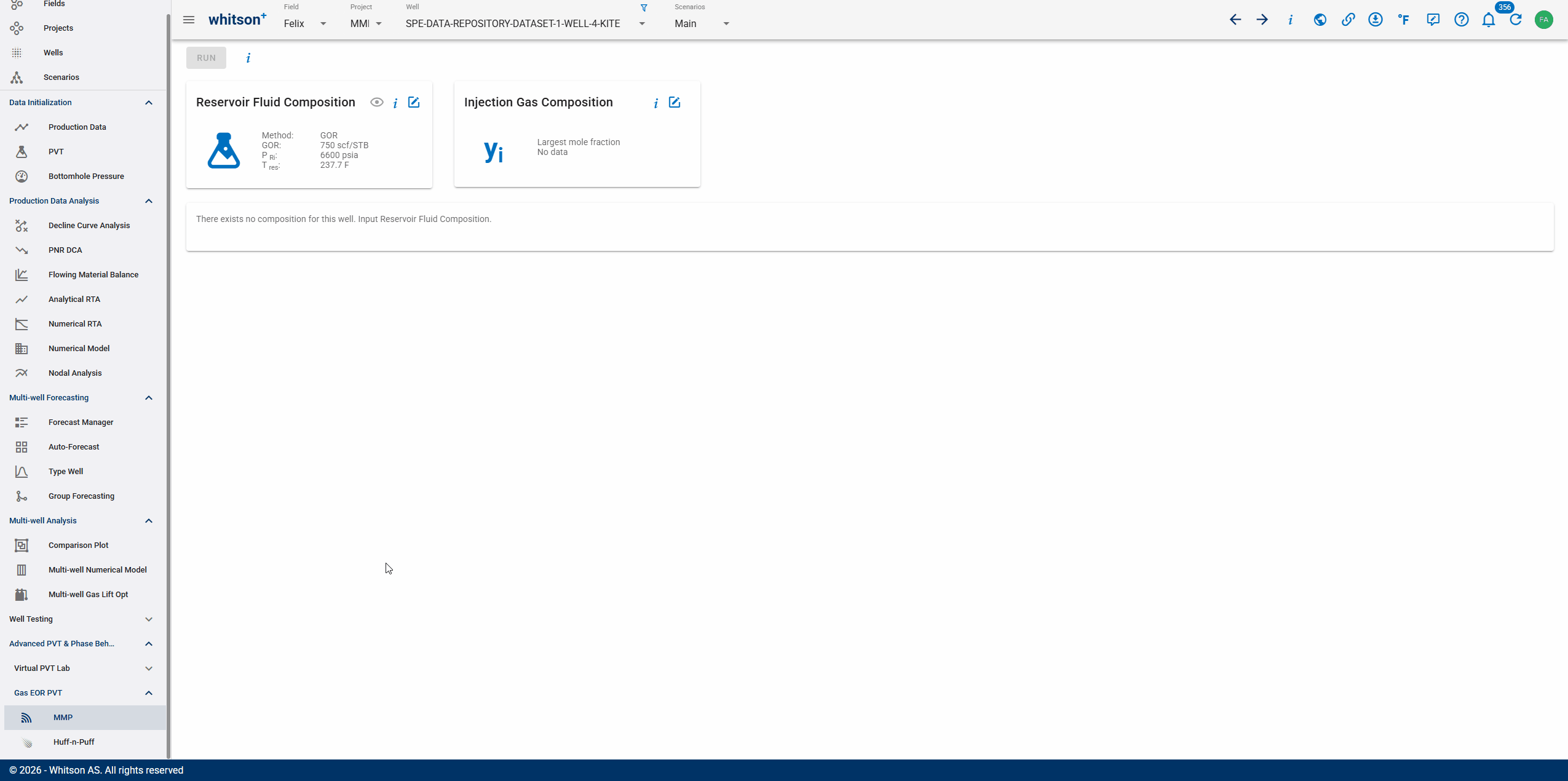Click the flask icon in Reservoir Fluid card
The width and height of the screenshot is (1568, 781).
(x=224, y=151)
